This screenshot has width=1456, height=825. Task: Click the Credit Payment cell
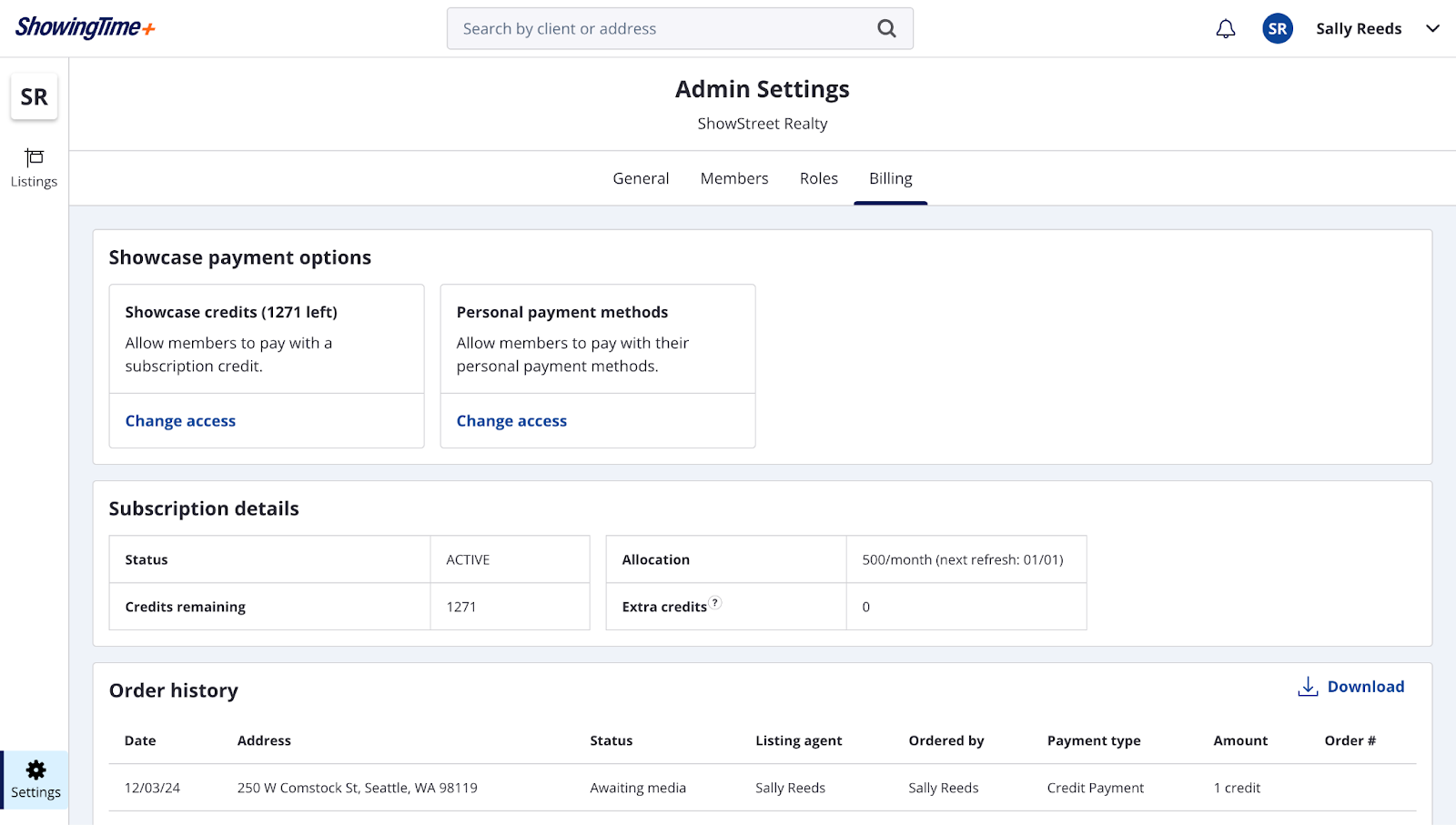[1096, 788]
